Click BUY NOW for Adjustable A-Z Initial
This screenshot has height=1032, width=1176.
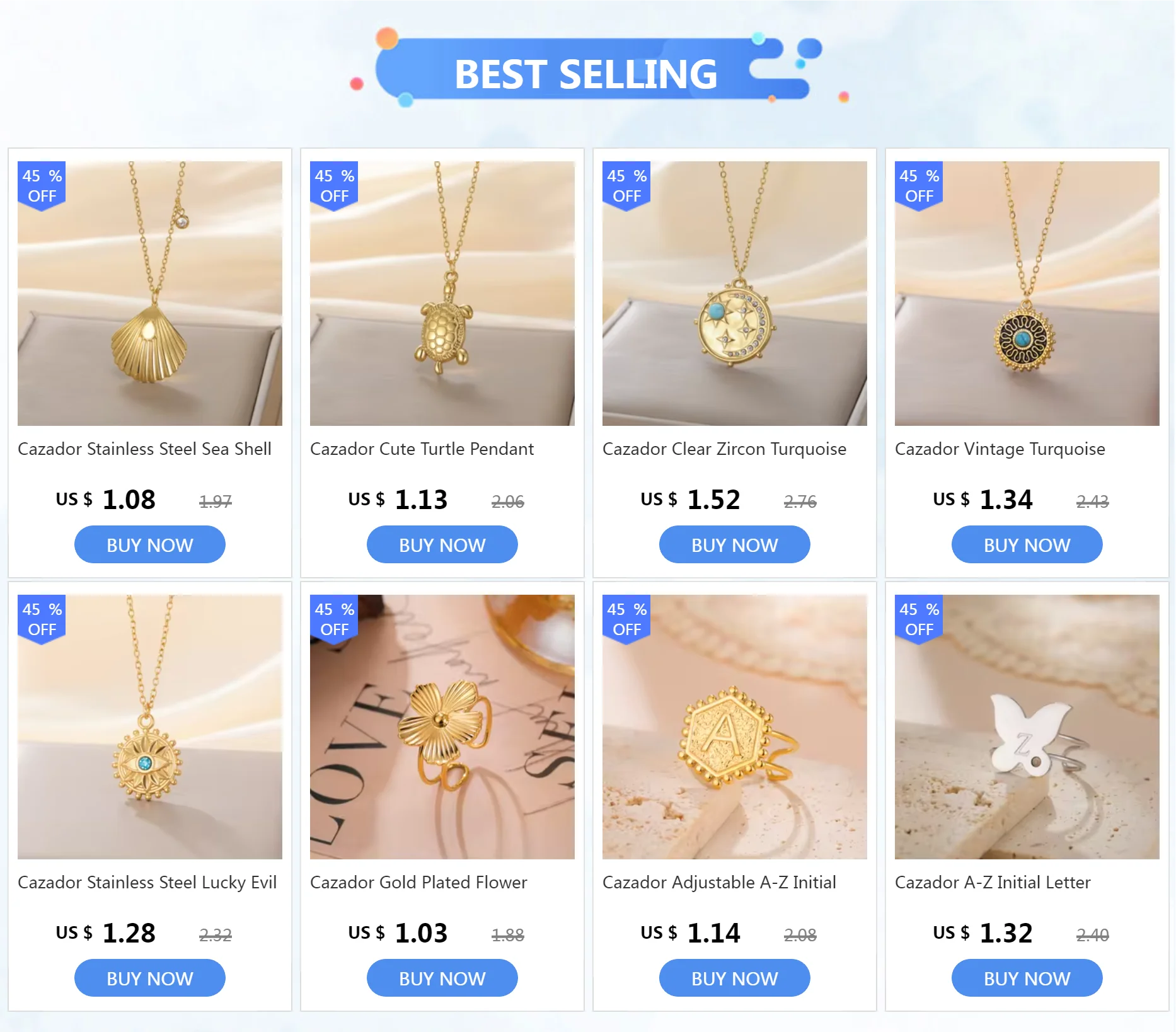735,978
